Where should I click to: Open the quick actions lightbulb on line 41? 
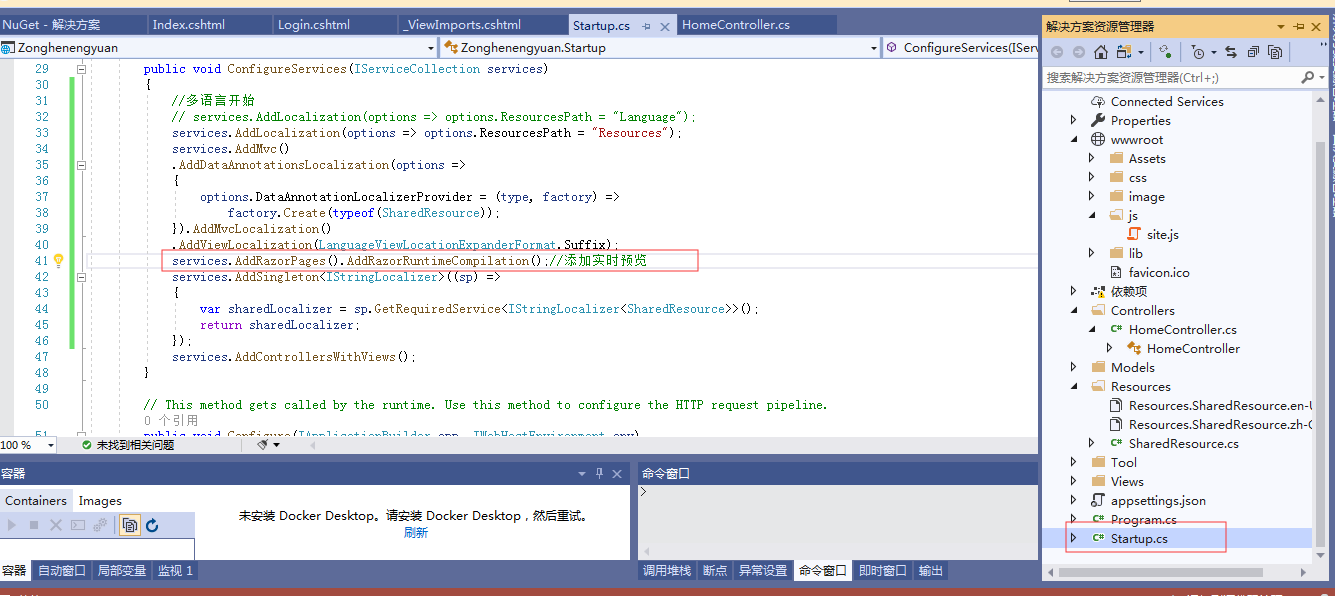58,260
